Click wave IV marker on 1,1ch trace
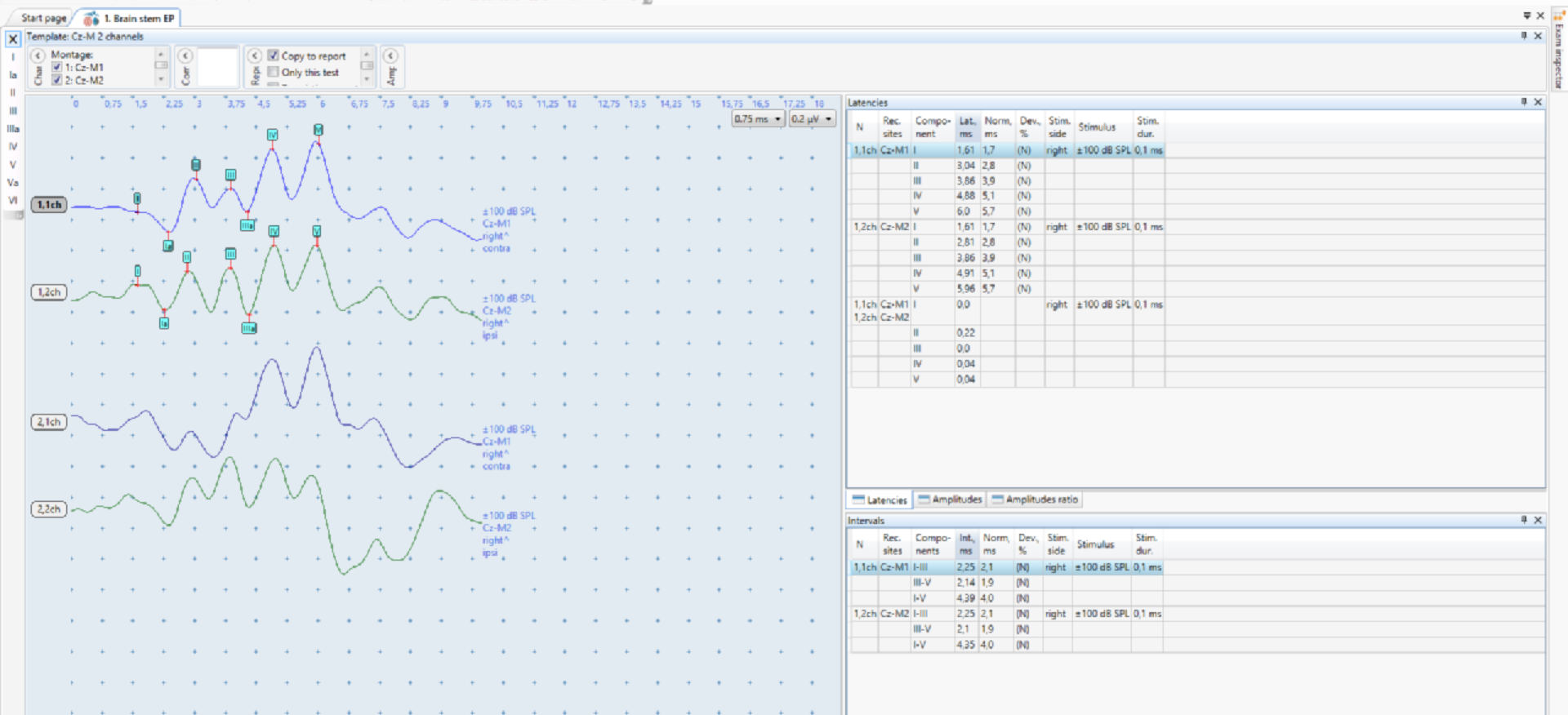The height and width of the screenshot is (715, 1568). coord(273,135)
